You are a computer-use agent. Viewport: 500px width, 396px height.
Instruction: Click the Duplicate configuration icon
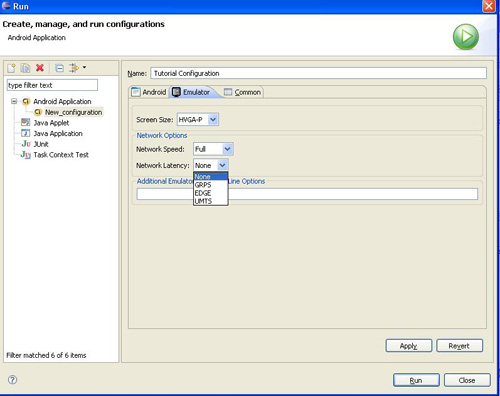(x=25, y=68)
